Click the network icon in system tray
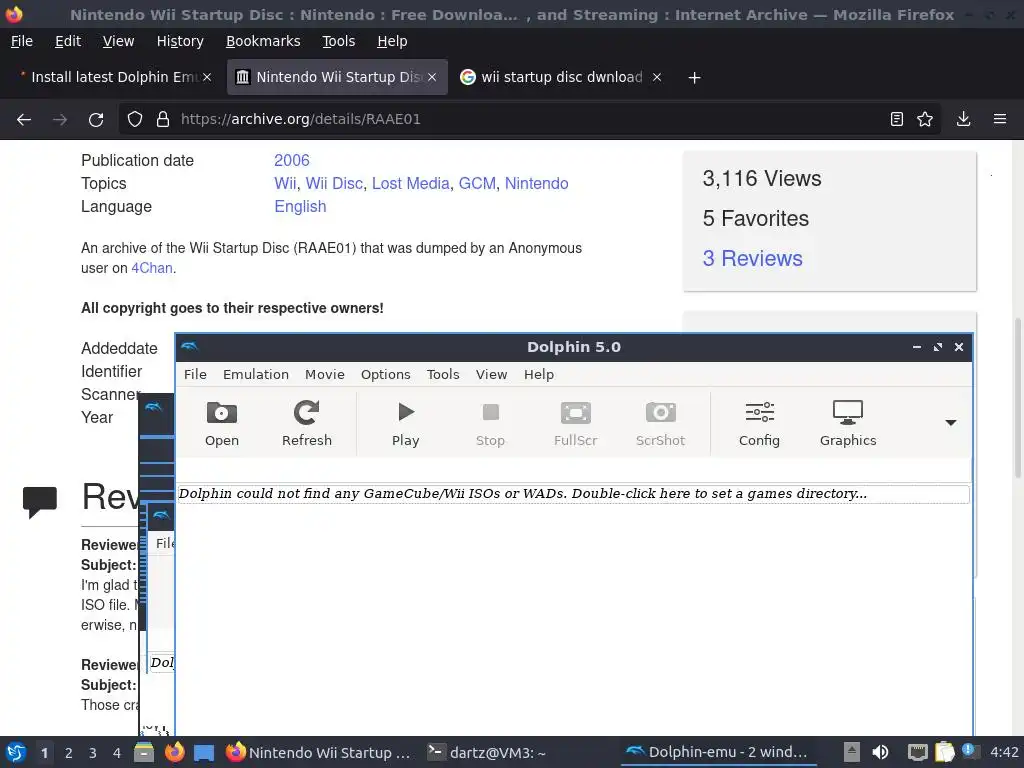Screen dimensions: 1024x768 click(918, 752)
